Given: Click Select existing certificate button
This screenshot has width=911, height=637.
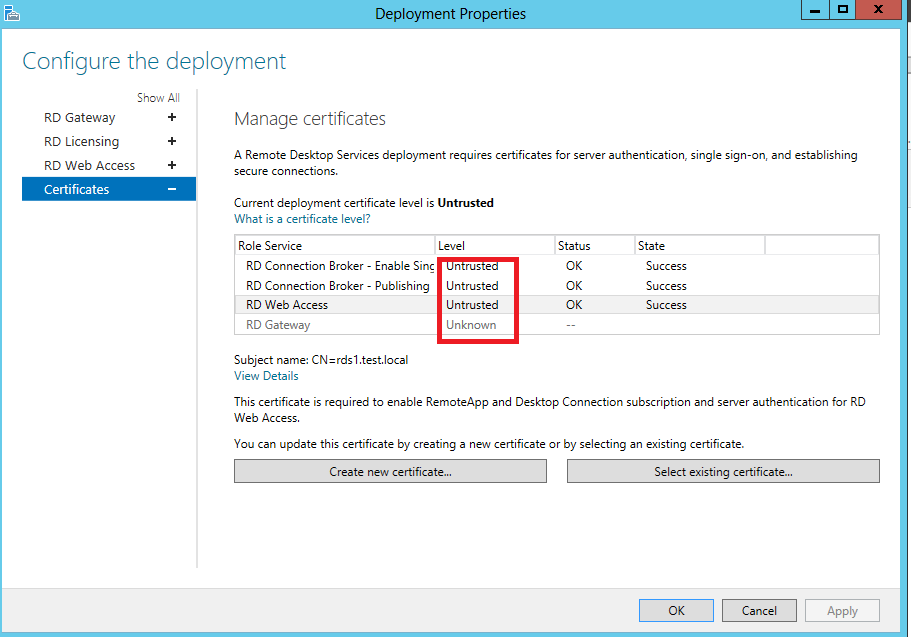Looking at the screenshot, I should 723,471.
